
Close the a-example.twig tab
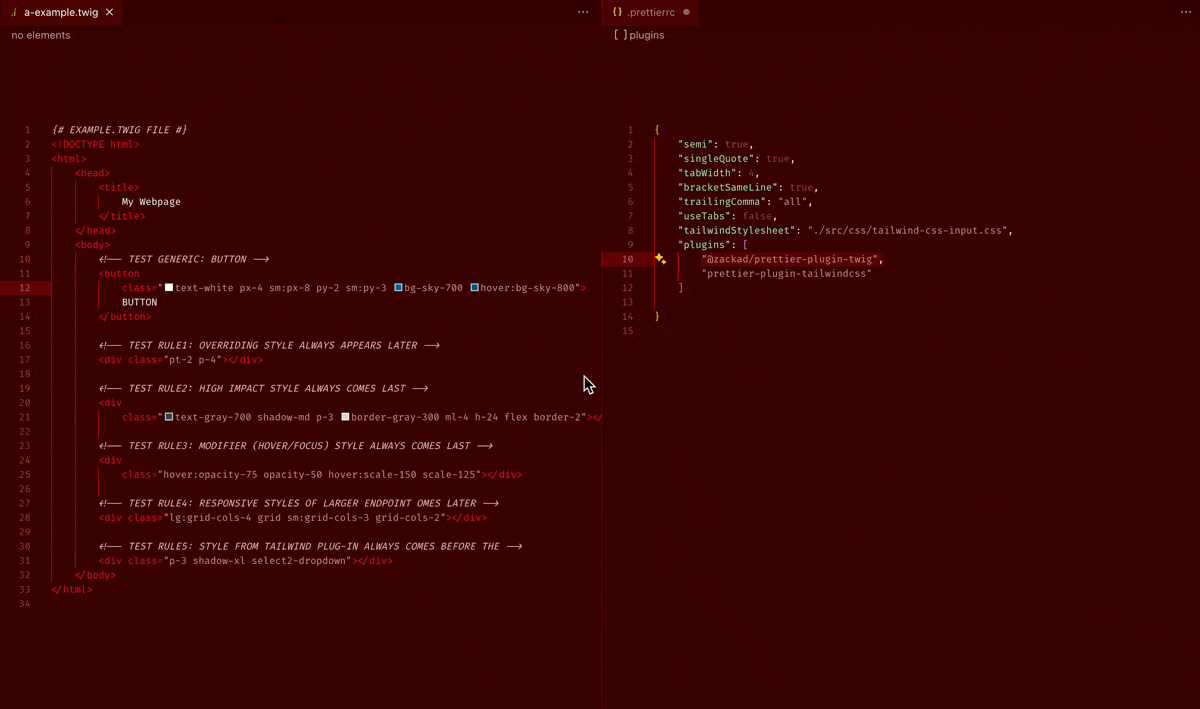110,12
